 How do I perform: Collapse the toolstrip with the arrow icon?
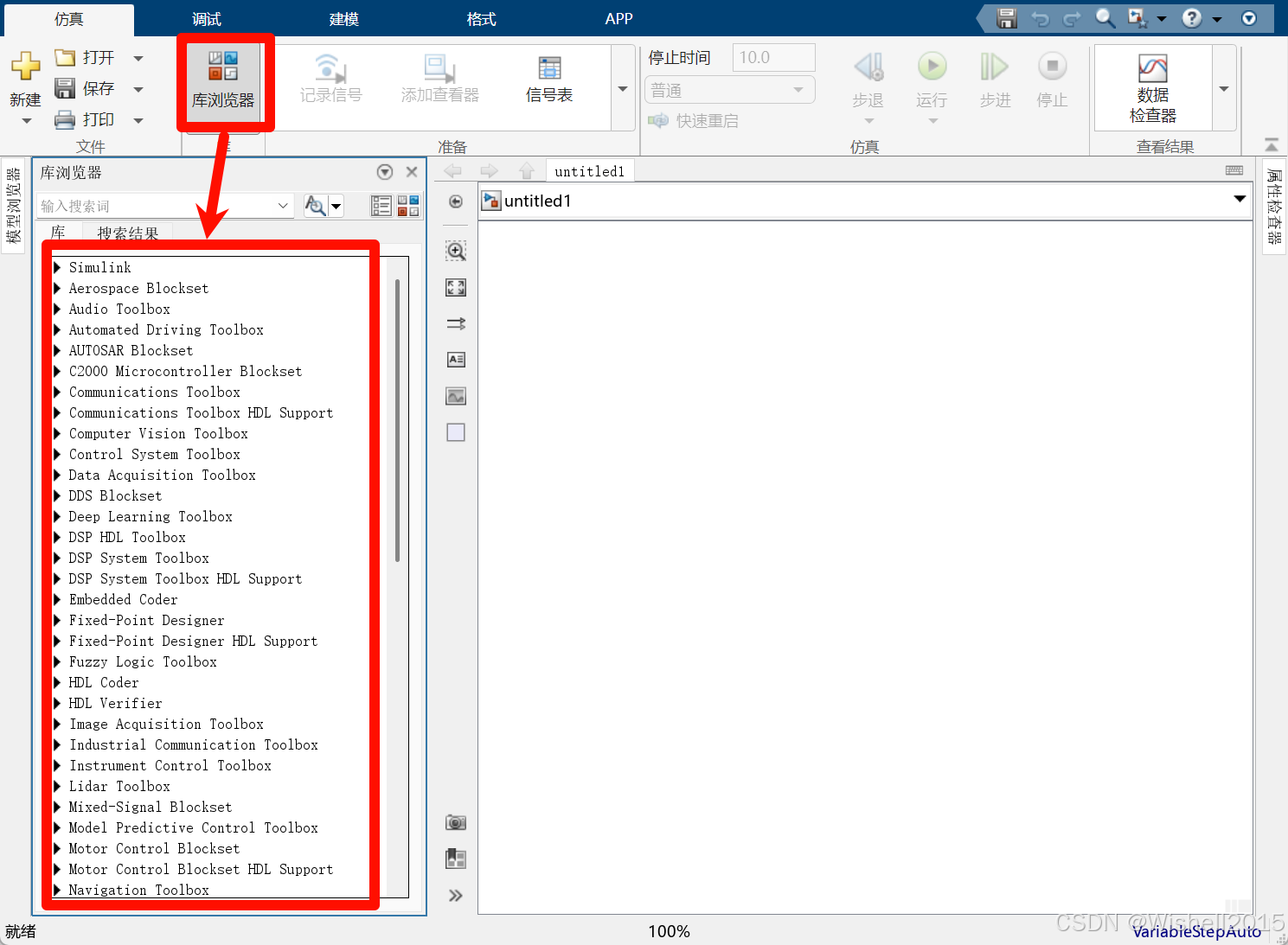1271,144
